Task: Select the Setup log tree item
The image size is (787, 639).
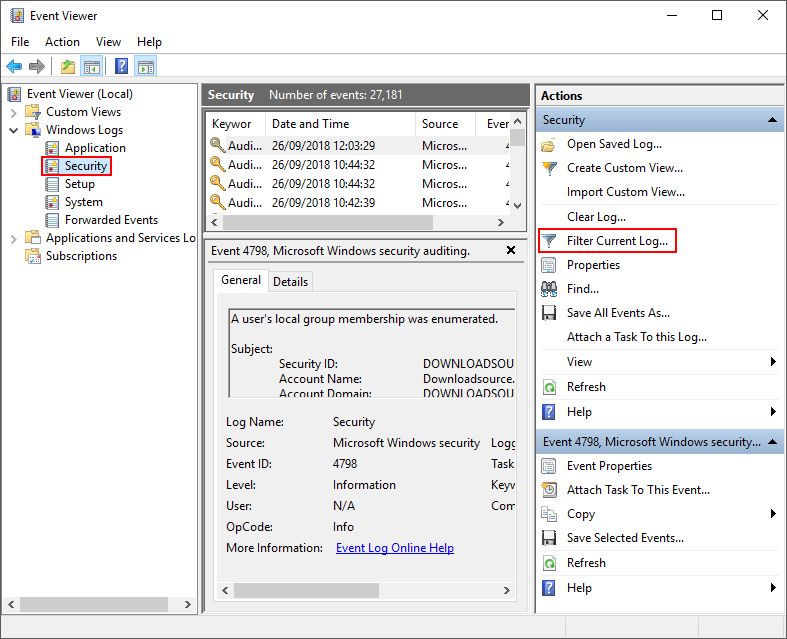Action: coord(79,184)
